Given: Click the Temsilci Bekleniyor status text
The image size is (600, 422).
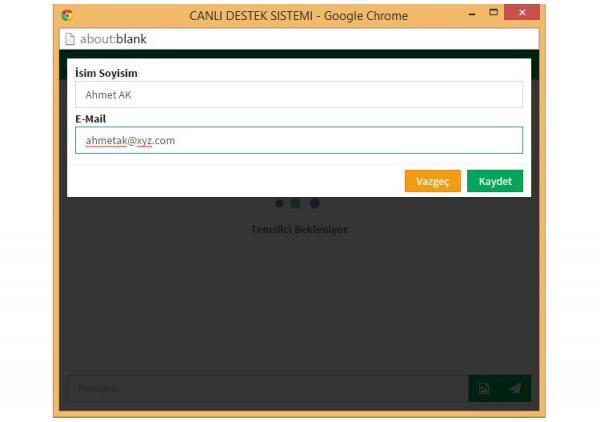Looking at the screenshot, I should pyautogui.click(x=299, y=230).
